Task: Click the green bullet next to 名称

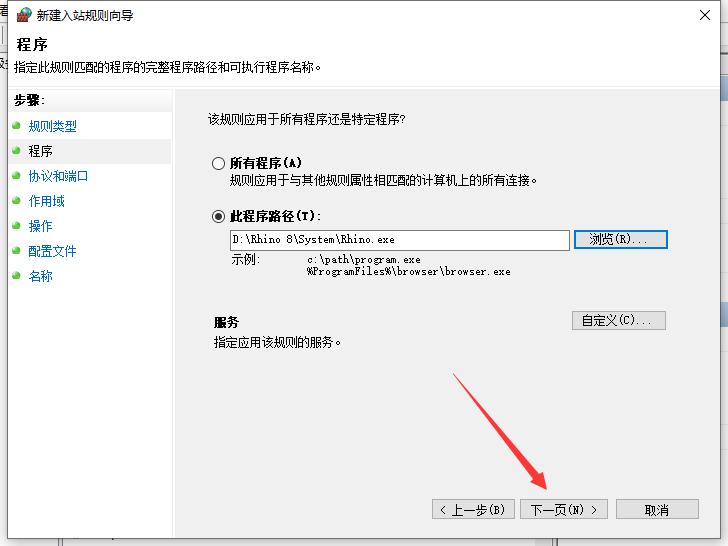Action: coord(15,276)
